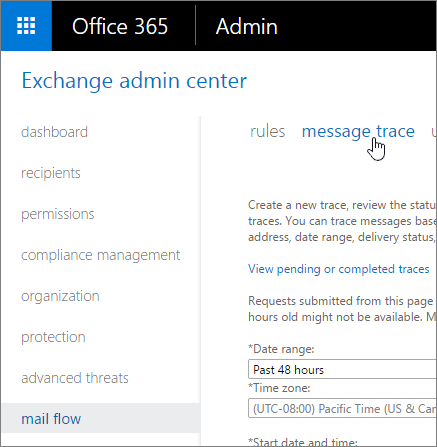
Task: Select compliance management in sidebar
Action: (x=100, y=255)
